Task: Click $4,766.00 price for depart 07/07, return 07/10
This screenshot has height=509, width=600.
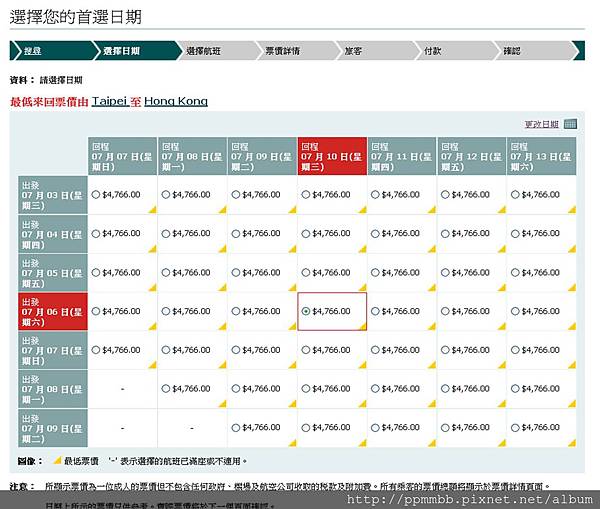Action: pyautogui.click(x=331, y=350)
